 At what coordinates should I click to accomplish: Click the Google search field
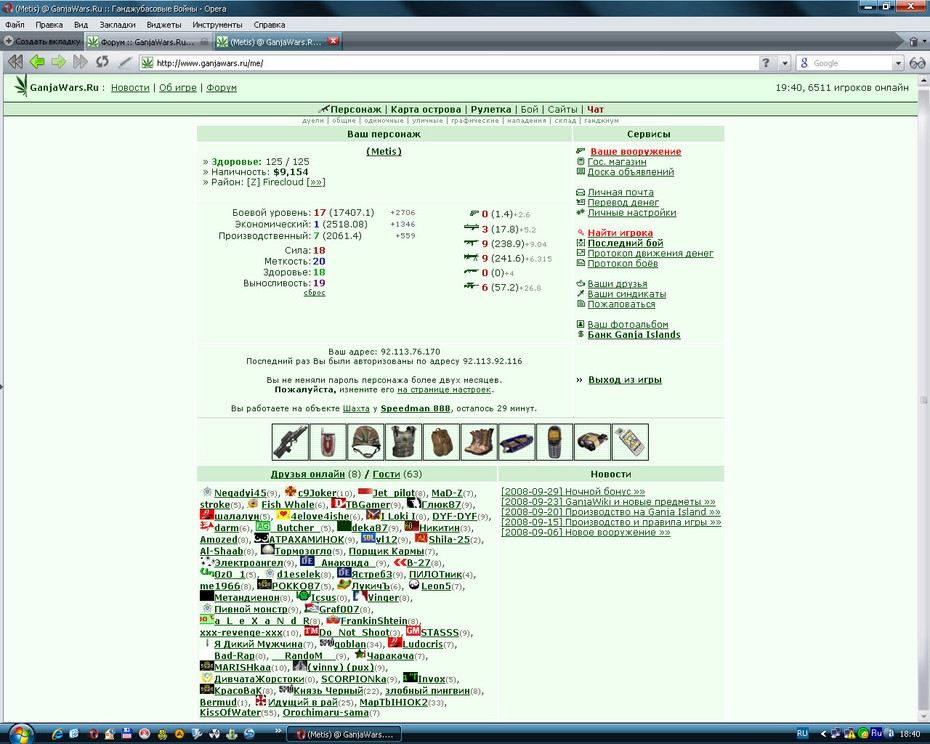pyautogui.click(x=851, y=63)
